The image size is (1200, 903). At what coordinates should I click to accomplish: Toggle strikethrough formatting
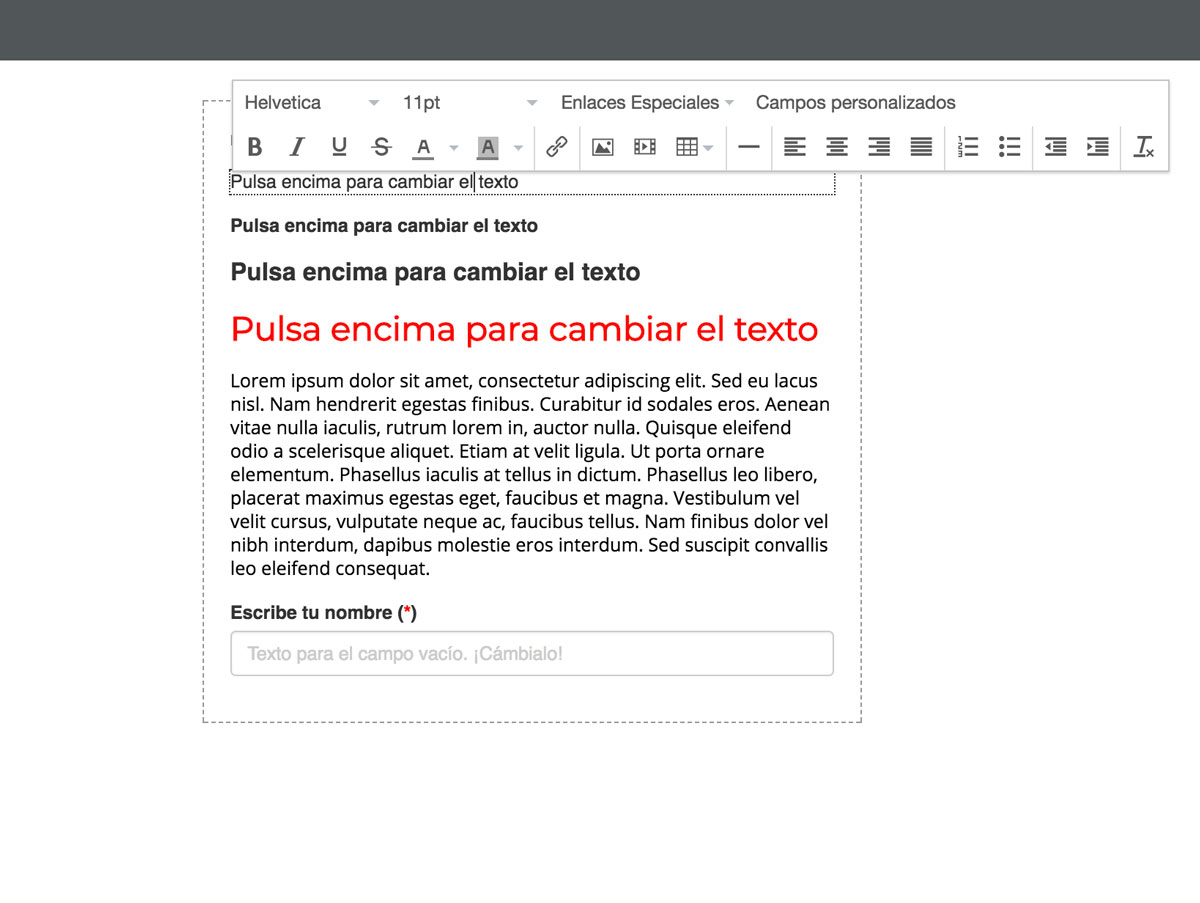[x=381, y=147]
